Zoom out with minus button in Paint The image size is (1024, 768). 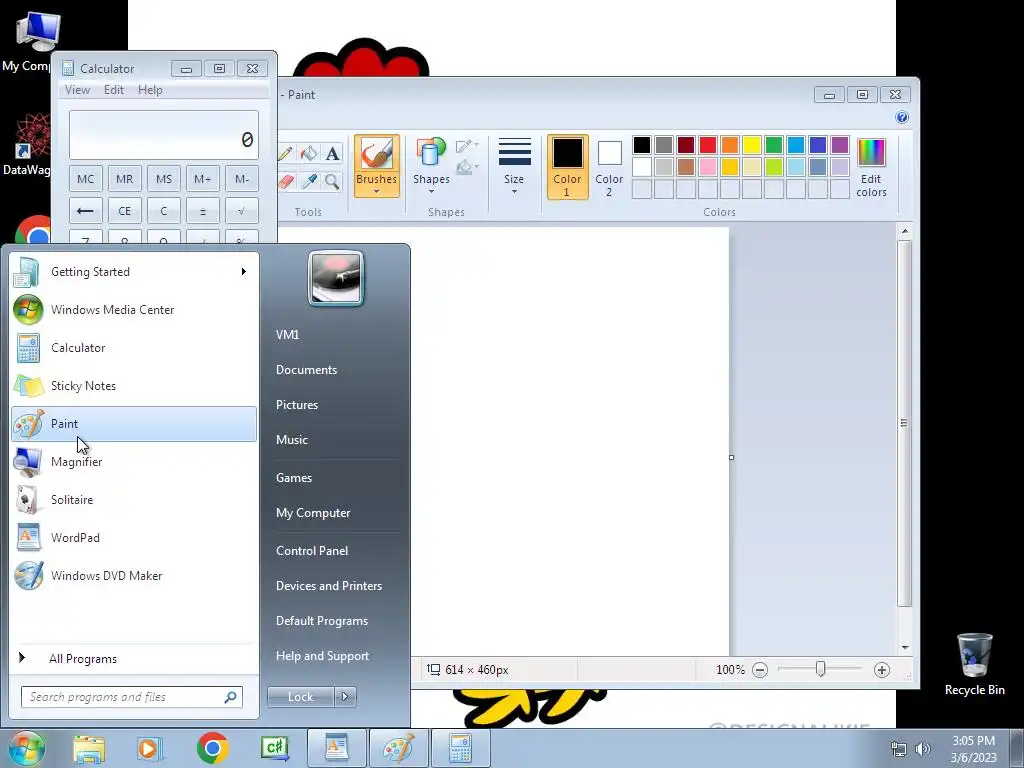tap(760, 670)
